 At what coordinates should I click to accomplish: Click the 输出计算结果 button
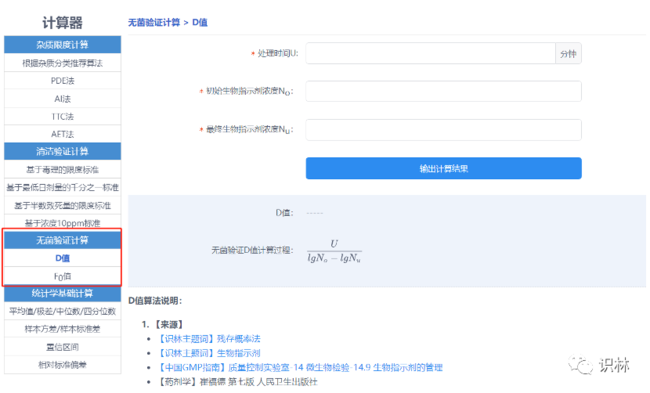pyautogui.click(x=444, y=168)
